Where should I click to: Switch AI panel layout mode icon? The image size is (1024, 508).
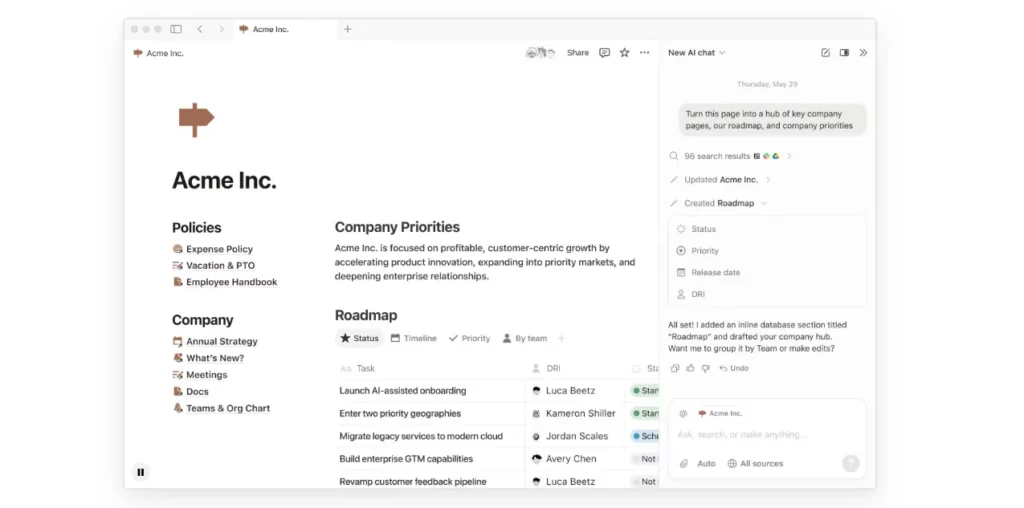coord(844,53)
